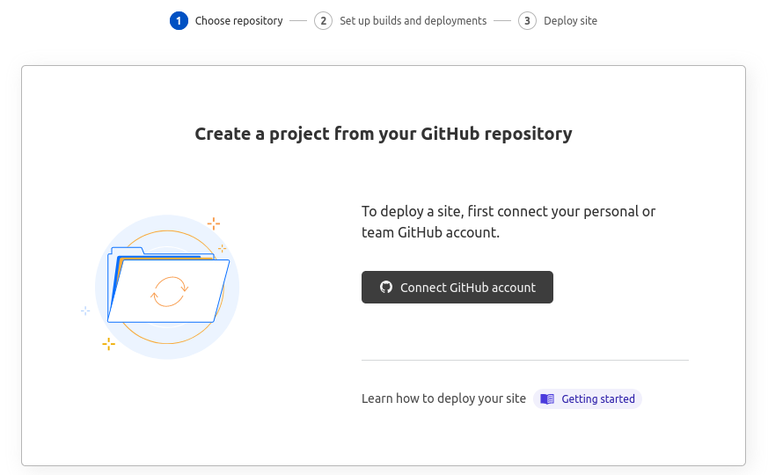Click the GitHub octocat logo icon
The height and width of the screenshot is (475, 768).
point(386,287)
